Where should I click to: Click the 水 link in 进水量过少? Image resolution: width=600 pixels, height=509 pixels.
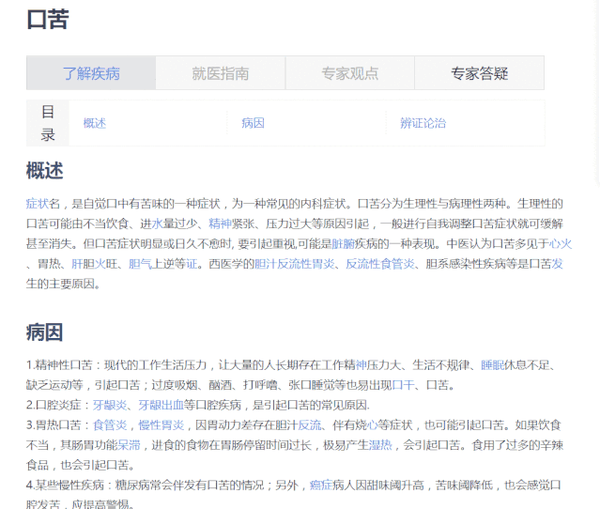(x=157, y=224)
